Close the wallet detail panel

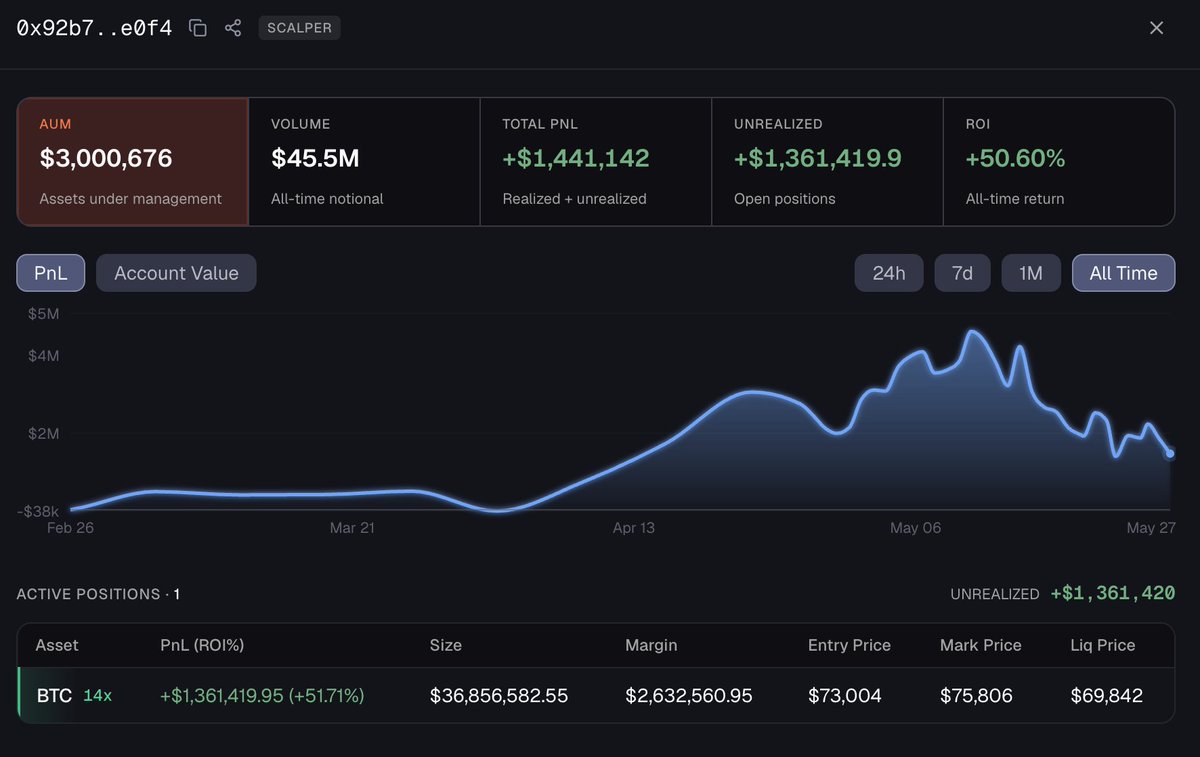pos(1156,28)
